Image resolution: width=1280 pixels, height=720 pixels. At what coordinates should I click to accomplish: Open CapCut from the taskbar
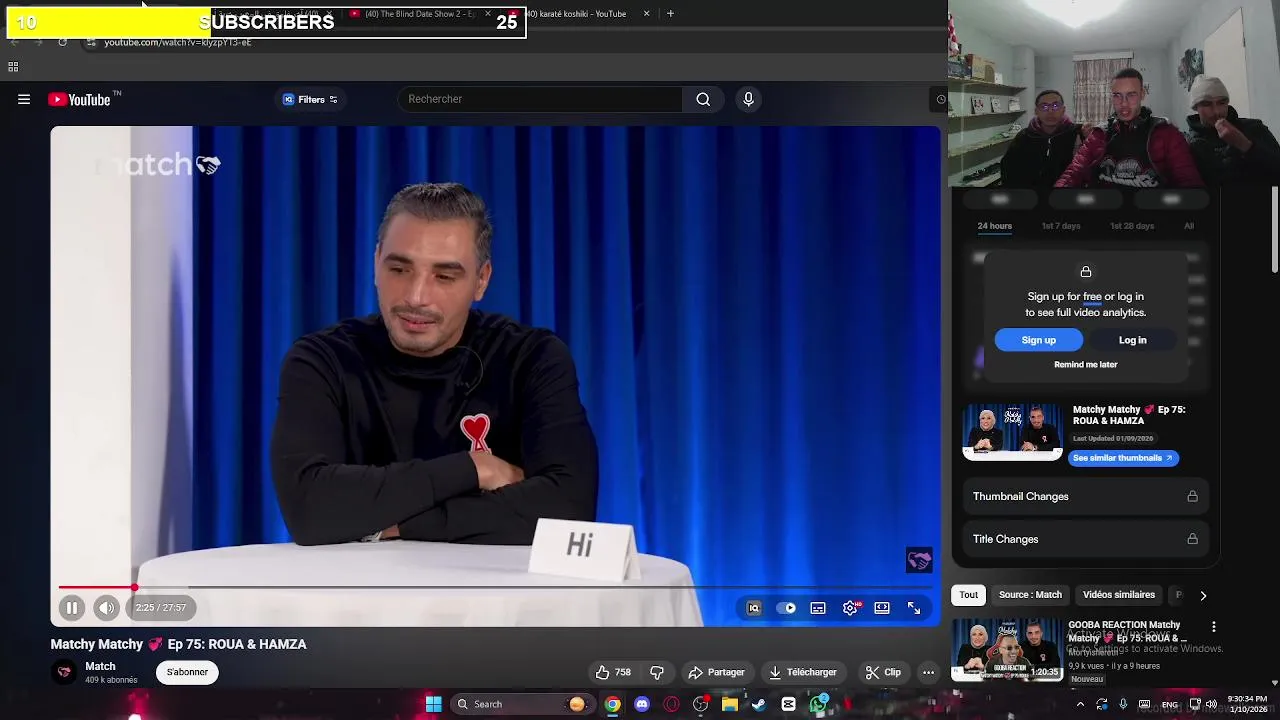[x=788, y=704]
